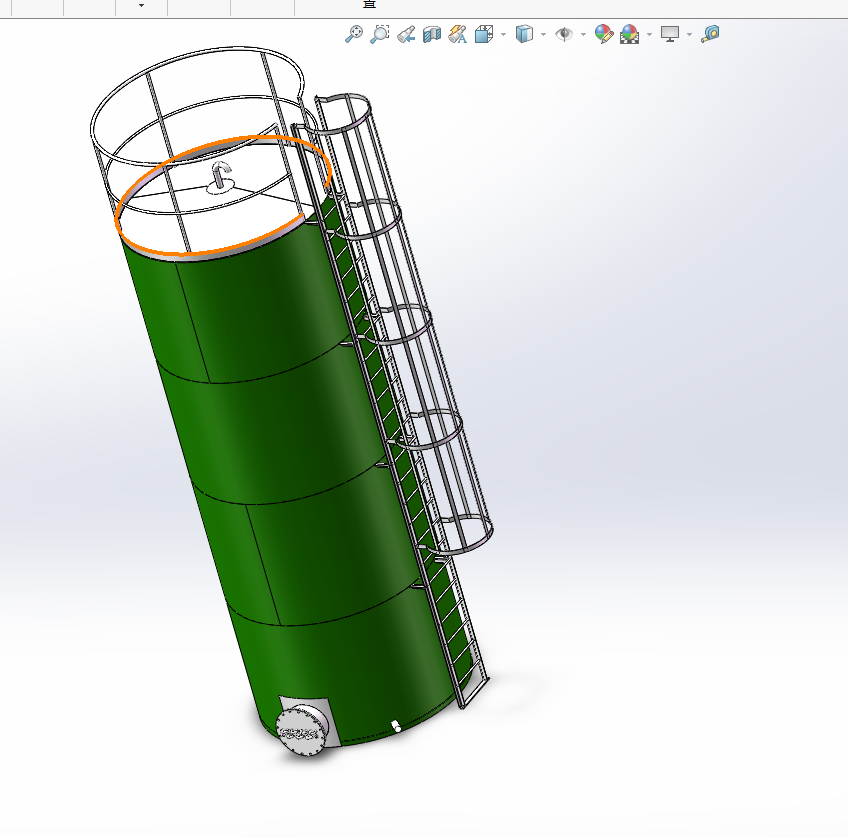Click the View Settings monitor icon
This screenshot has height=837, width=848.
pos(670,34)
